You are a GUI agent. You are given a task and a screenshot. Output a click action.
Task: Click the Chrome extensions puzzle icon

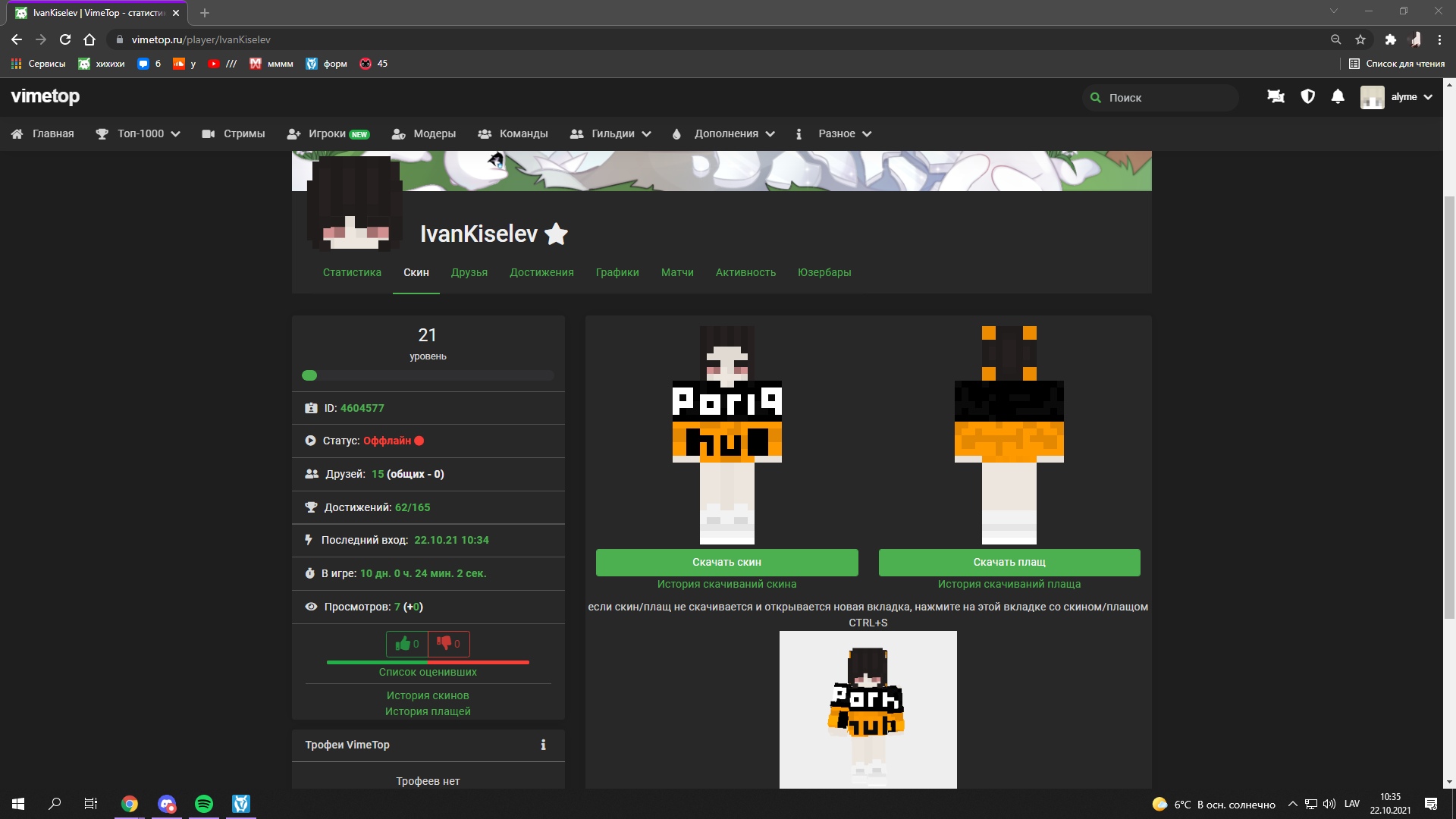pos(1390,39)
